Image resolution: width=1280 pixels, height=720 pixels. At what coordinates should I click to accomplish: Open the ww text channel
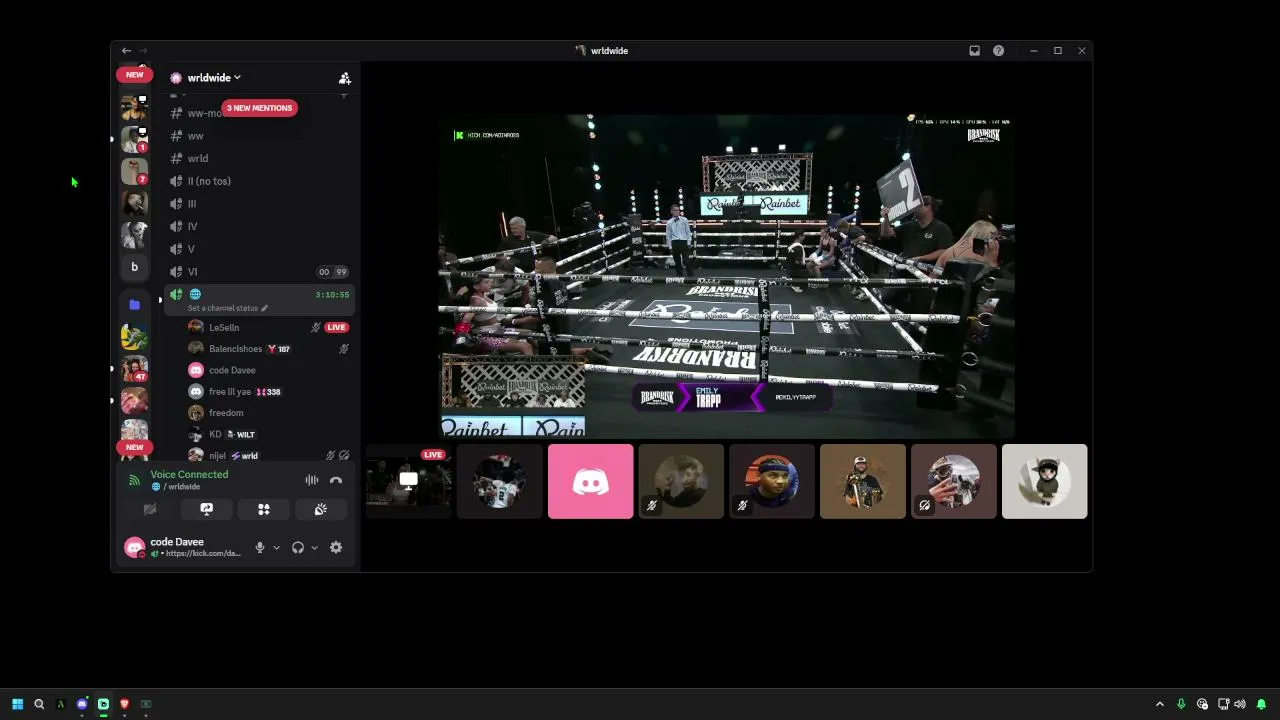[195, 136]
